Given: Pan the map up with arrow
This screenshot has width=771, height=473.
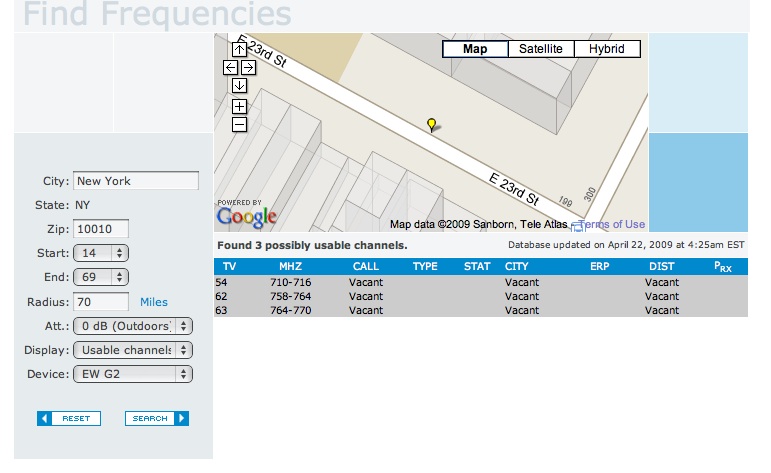Looking at the screenshot, I should pos(239,48).
